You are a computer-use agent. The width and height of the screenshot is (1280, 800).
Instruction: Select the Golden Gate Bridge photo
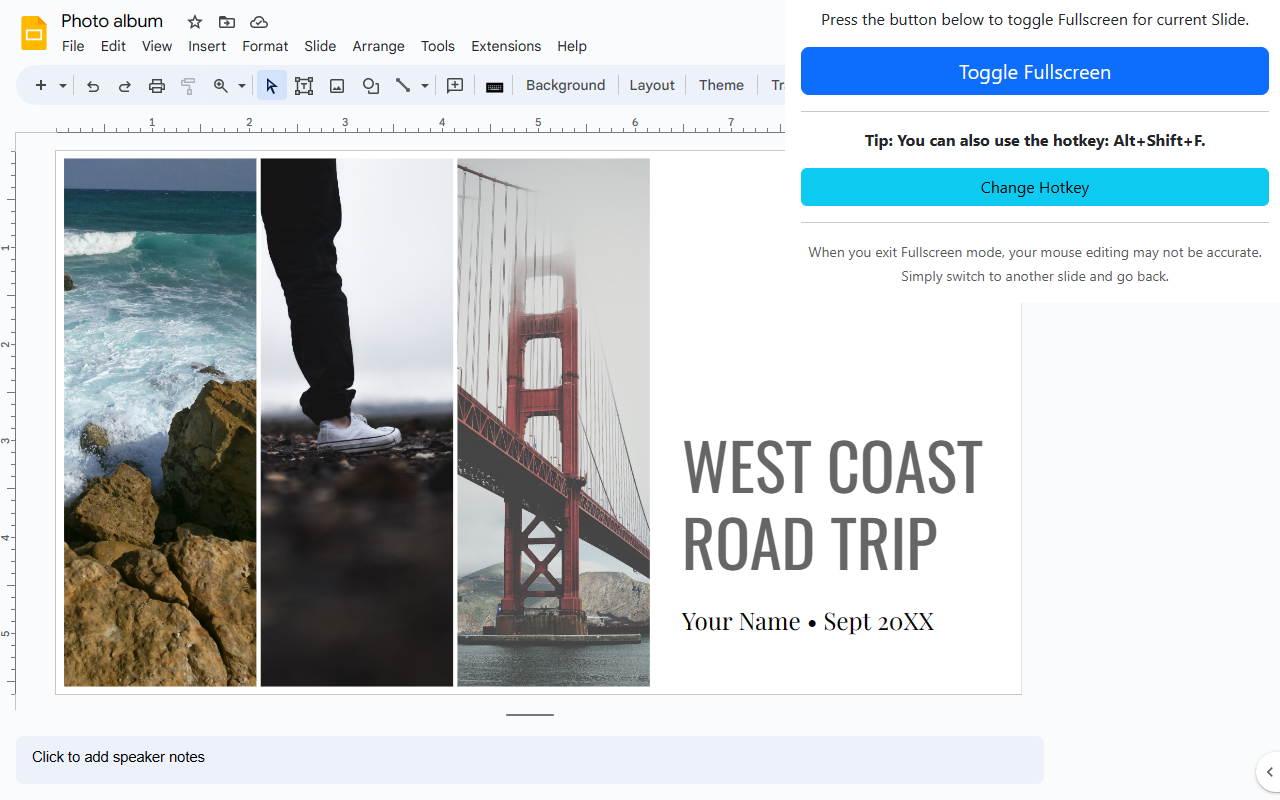[x=553, y=422]
